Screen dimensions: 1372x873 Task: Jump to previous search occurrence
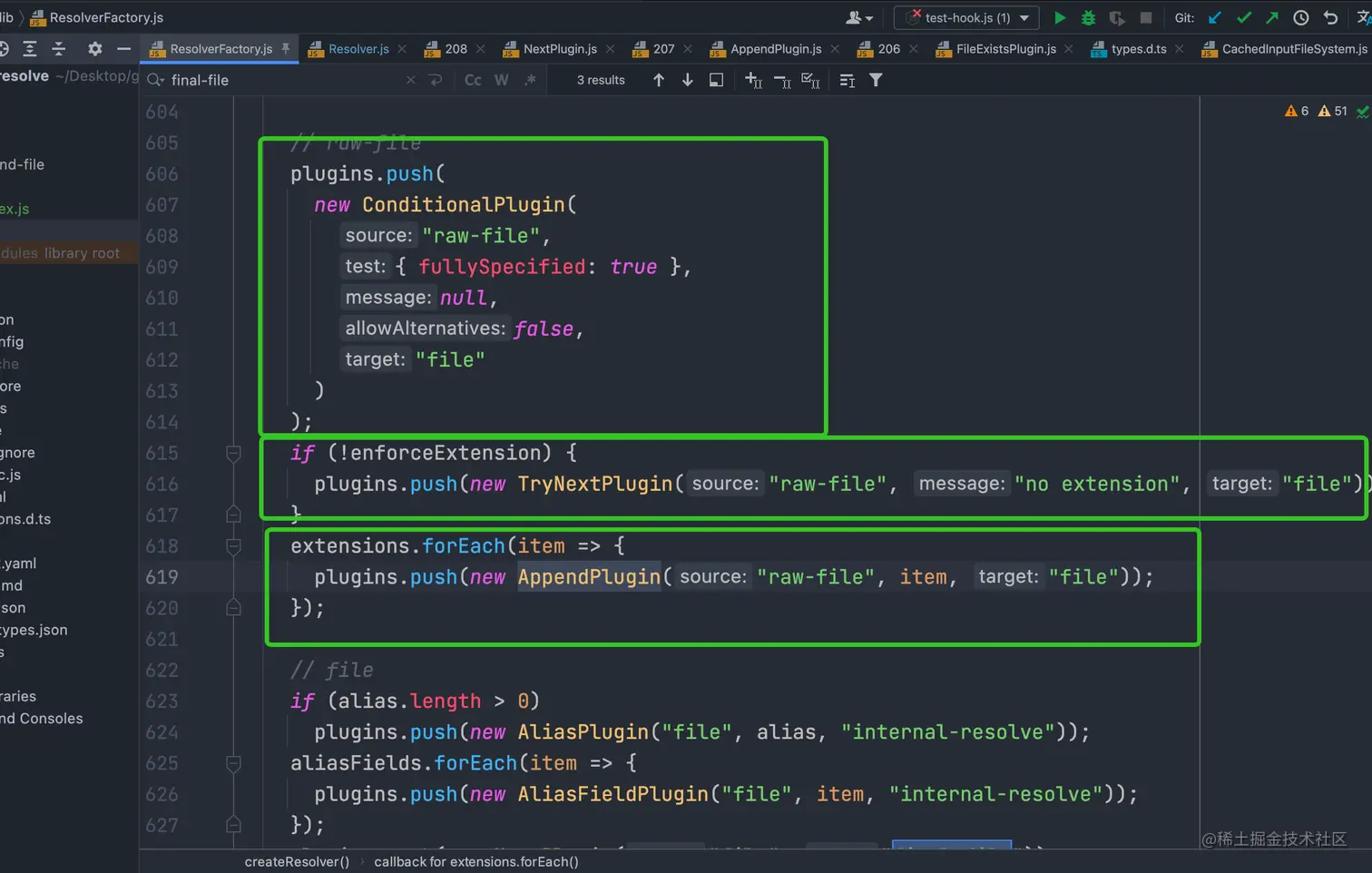[659, 80]
